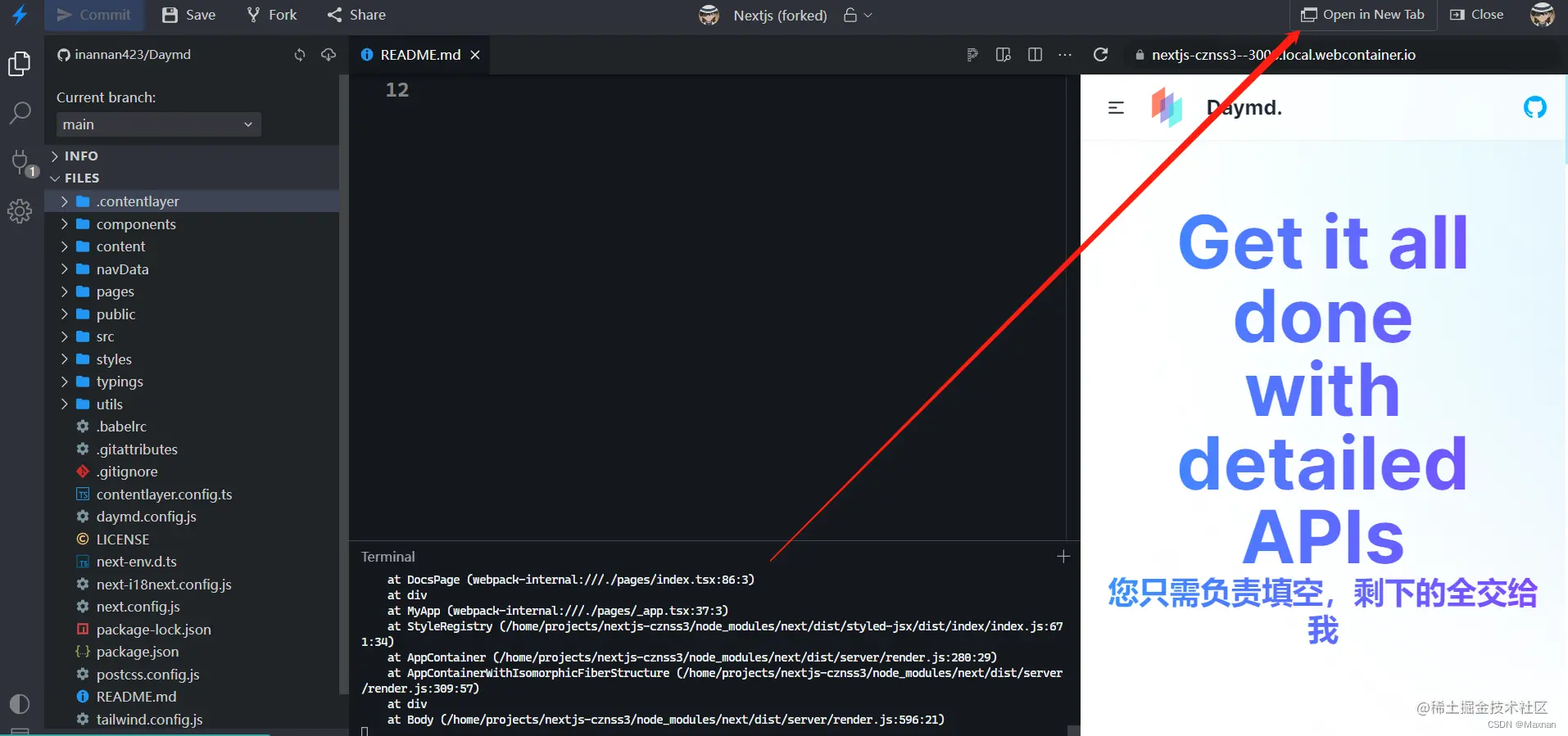Close the README.md tab
Viewport: 1568px width, 736px height.
pos(475,55)
